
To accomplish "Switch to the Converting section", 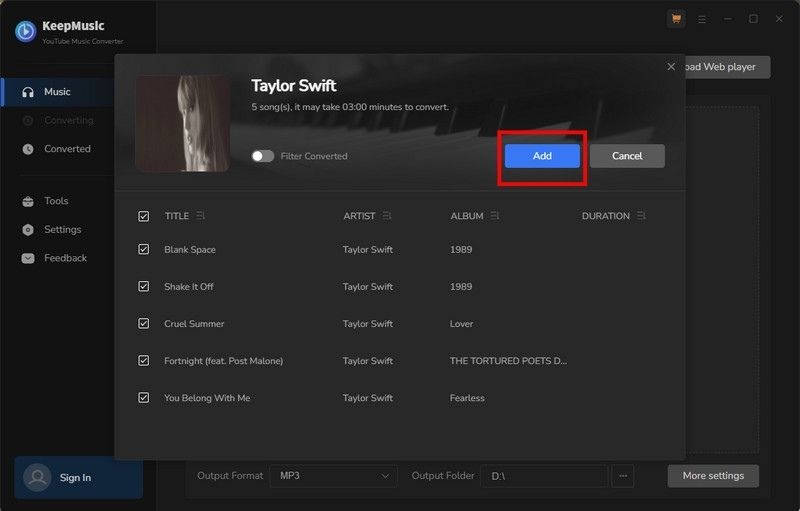I will point(57,120).
